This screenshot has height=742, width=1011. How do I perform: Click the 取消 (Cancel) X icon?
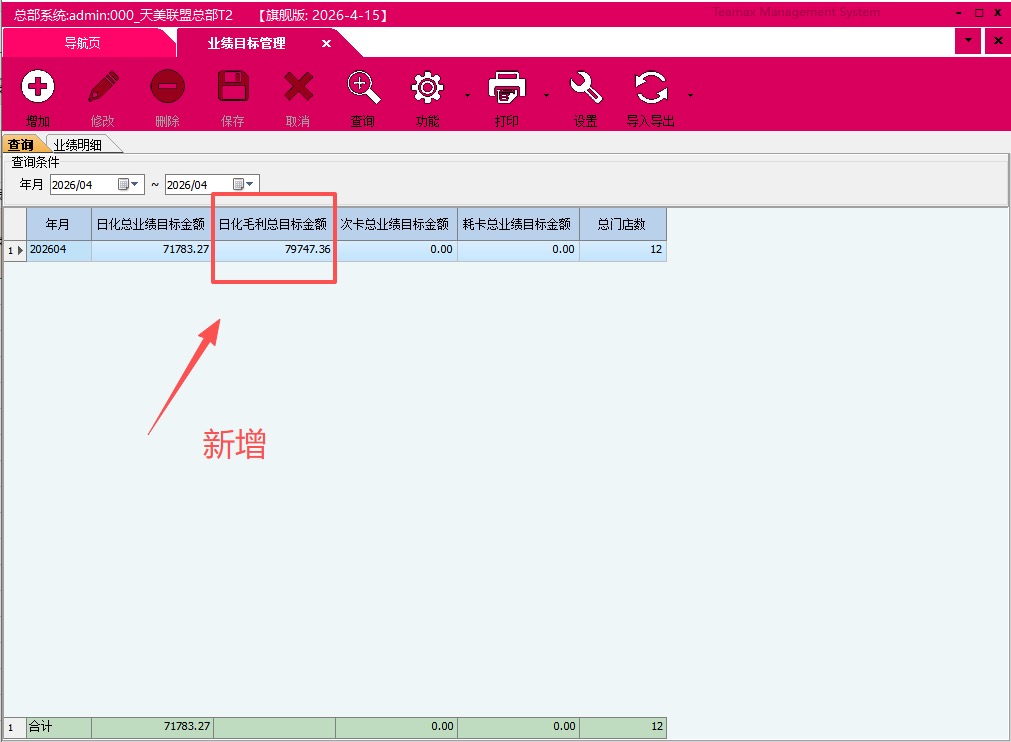(298, 88)
